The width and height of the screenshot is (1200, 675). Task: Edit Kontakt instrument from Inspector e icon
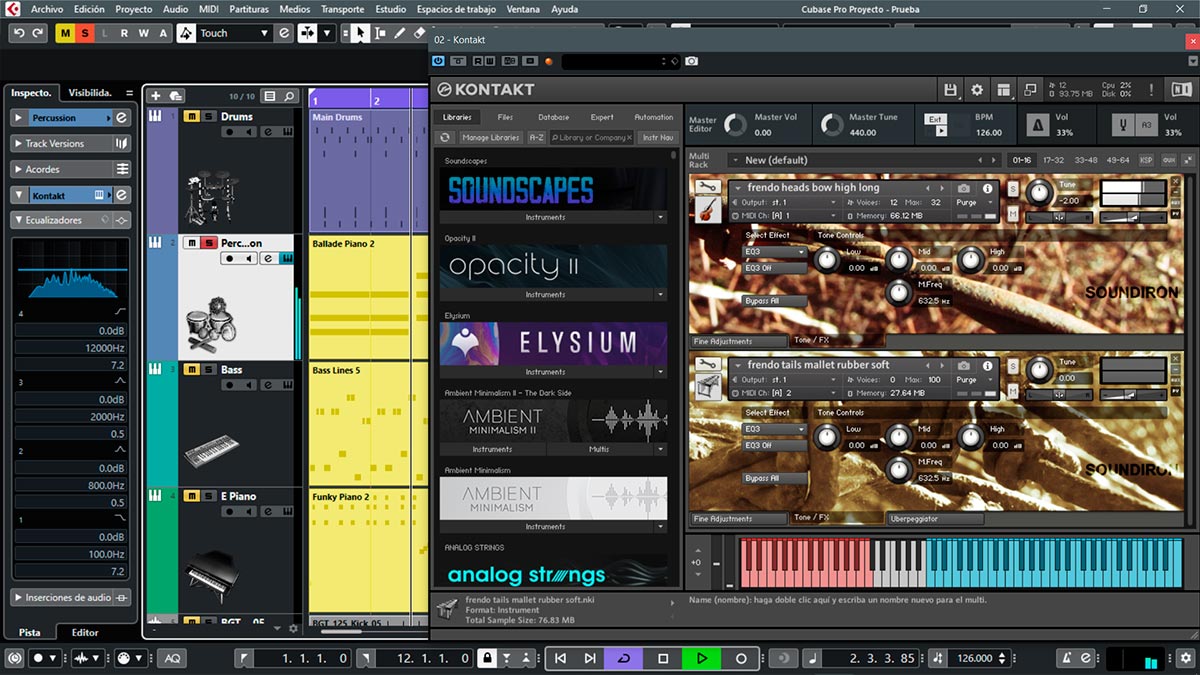pos(121,195)
